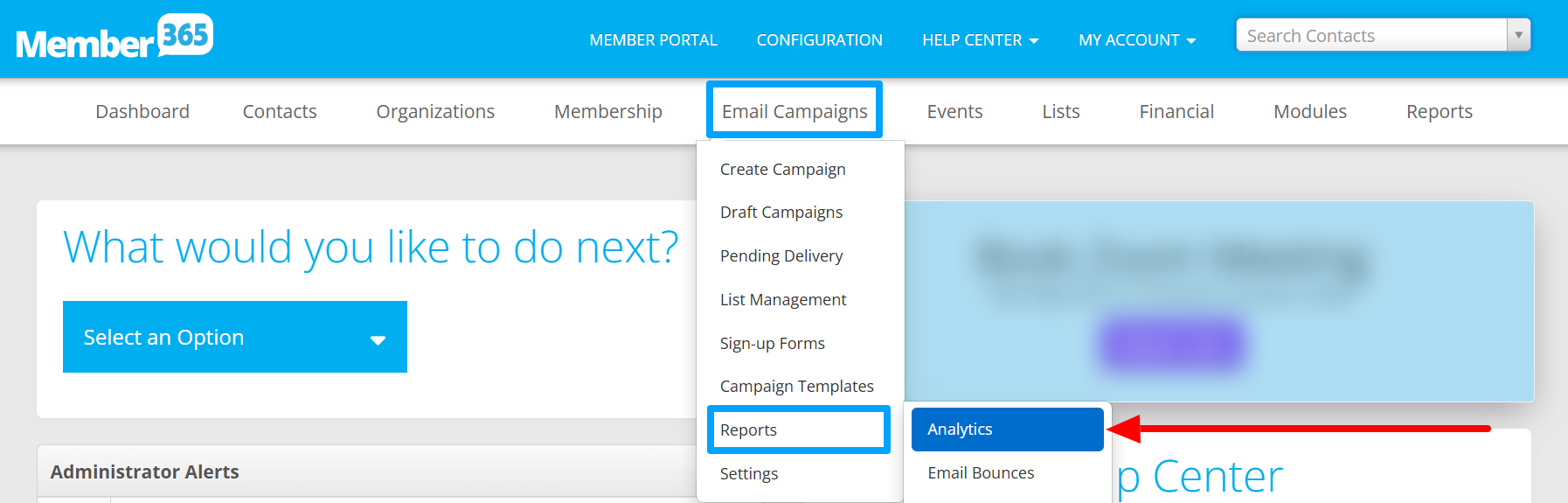The height and width of the screenshot is (503, 1568).
Task: Click the blurred purple banner button
Action: click(1172, 344)
